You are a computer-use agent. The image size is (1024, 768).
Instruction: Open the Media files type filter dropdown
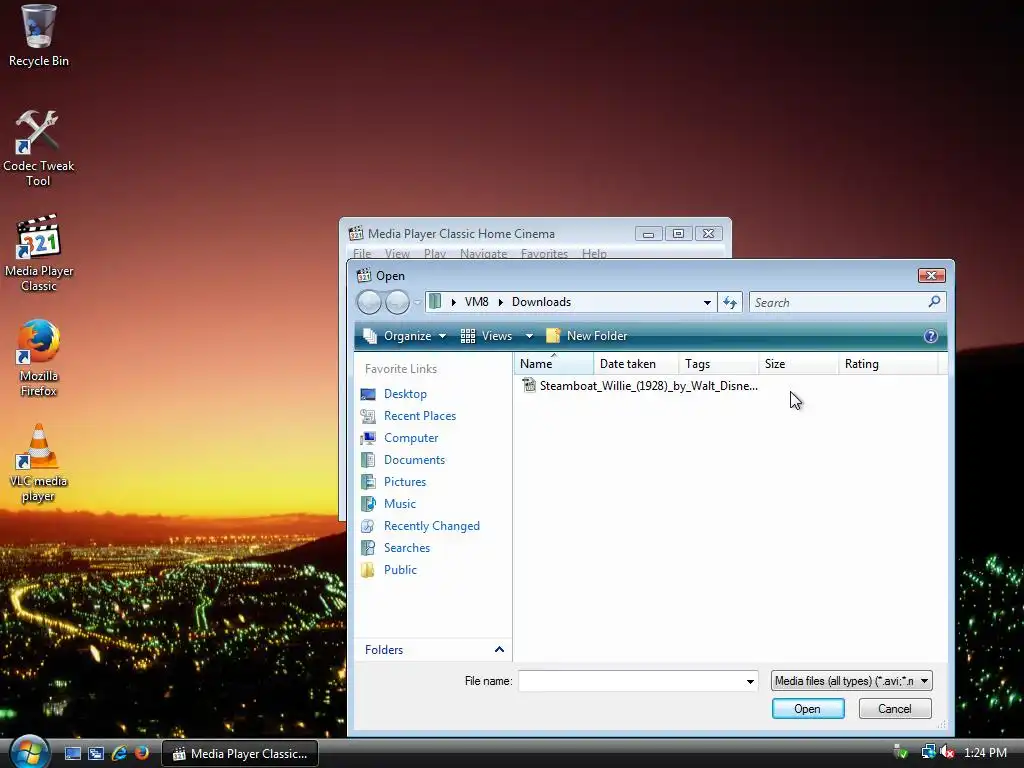click(x=851, y=681)
